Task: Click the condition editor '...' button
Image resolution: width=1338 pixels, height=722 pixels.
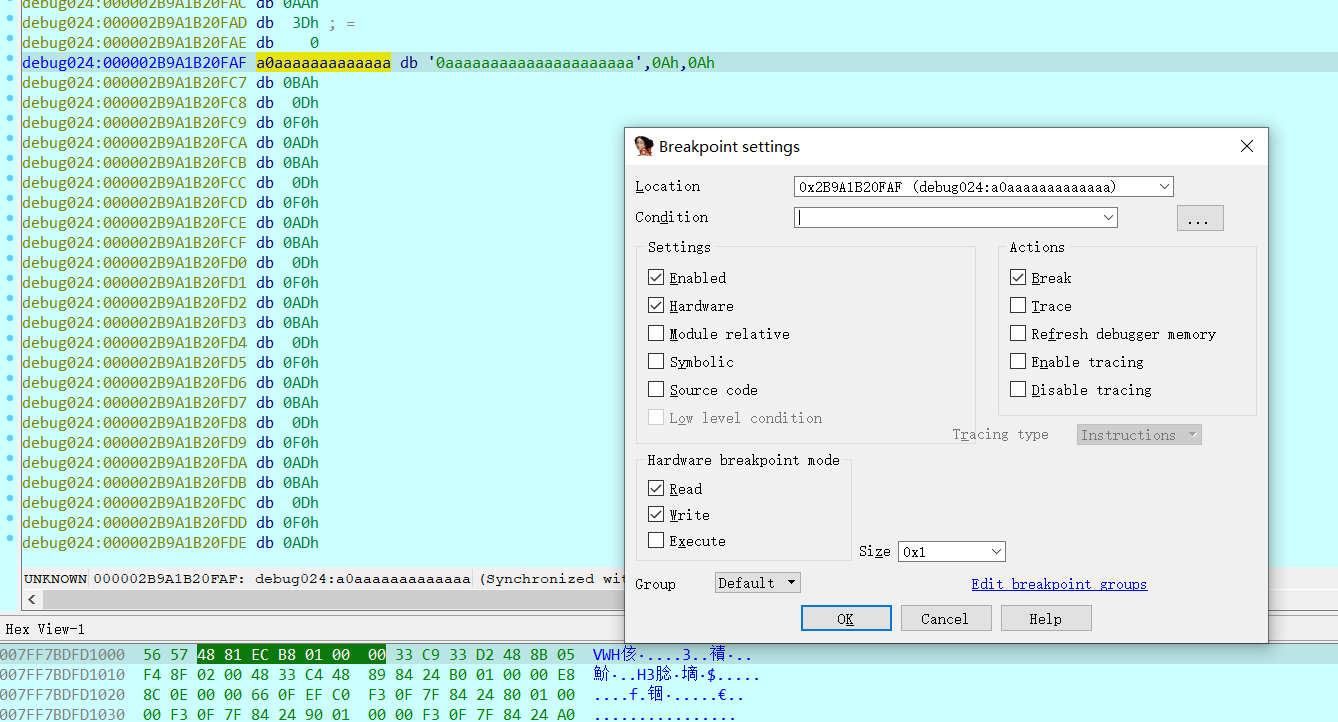Action: tap(1199, 218)
